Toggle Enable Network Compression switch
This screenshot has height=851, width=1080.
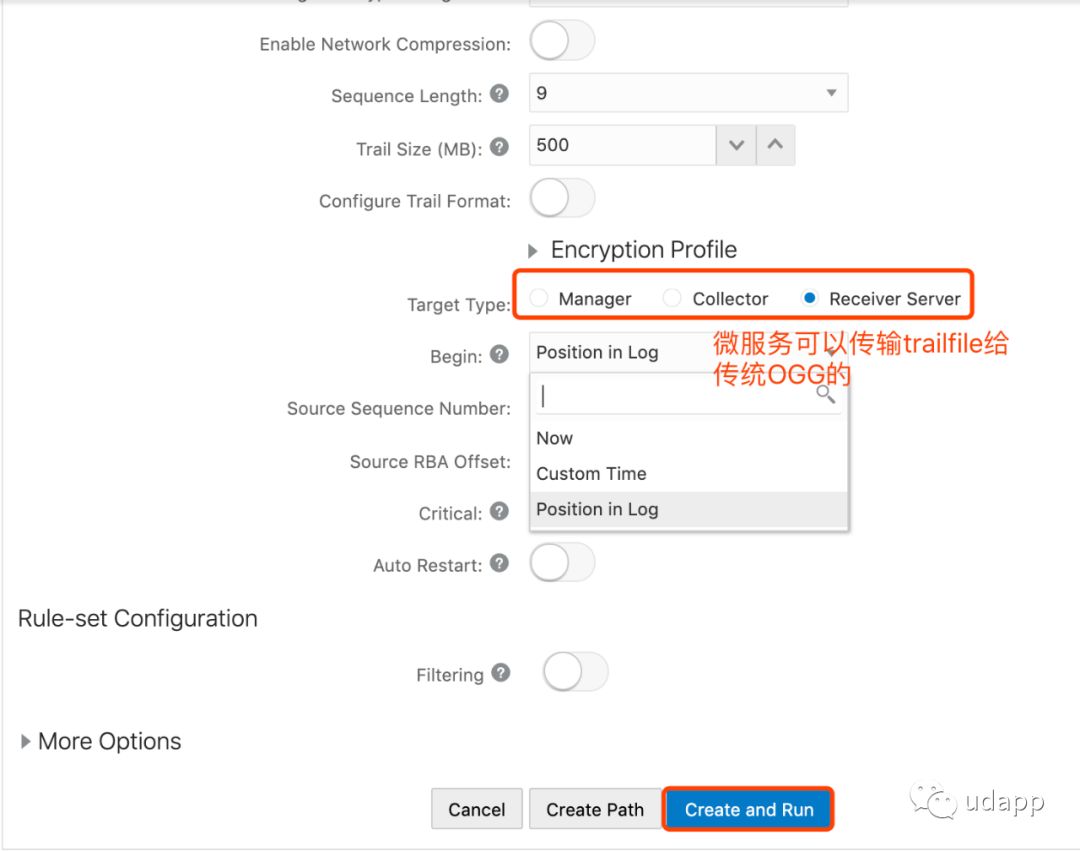(562, 42)
